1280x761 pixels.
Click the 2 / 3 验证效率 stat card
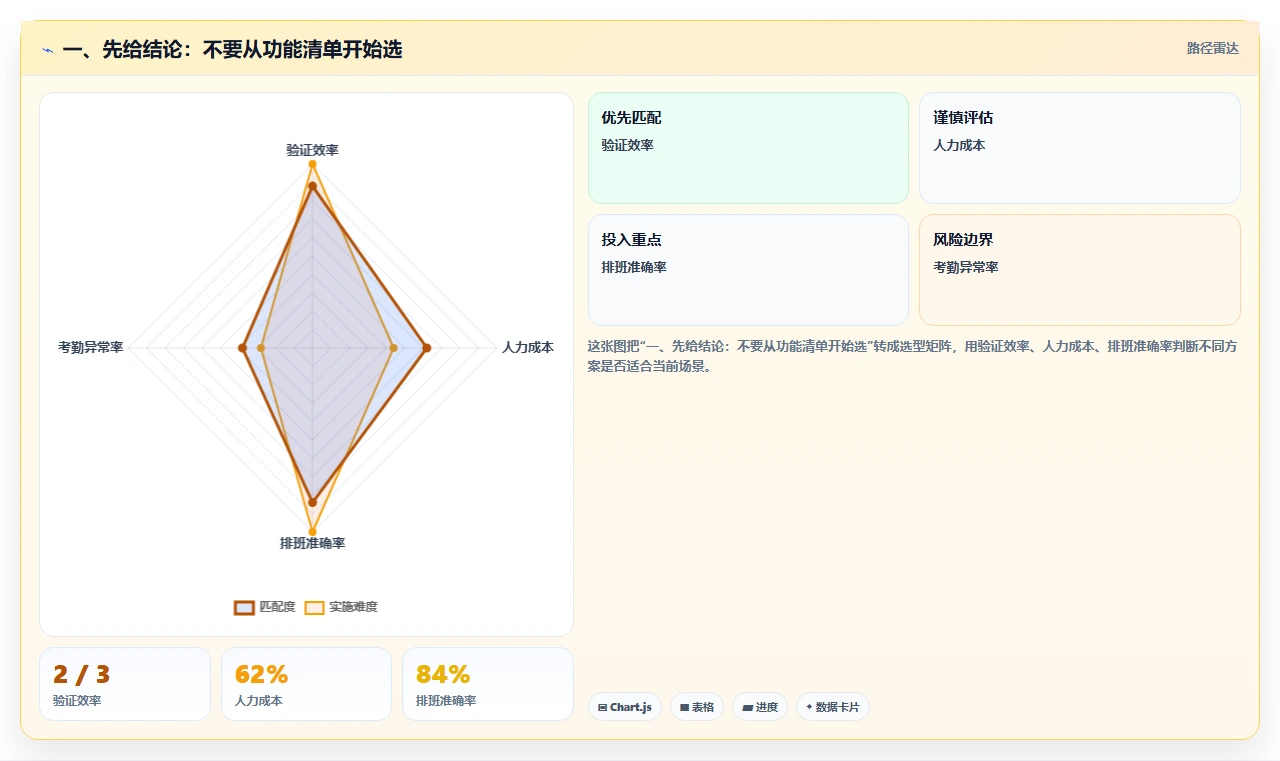[x=125, y=684]
